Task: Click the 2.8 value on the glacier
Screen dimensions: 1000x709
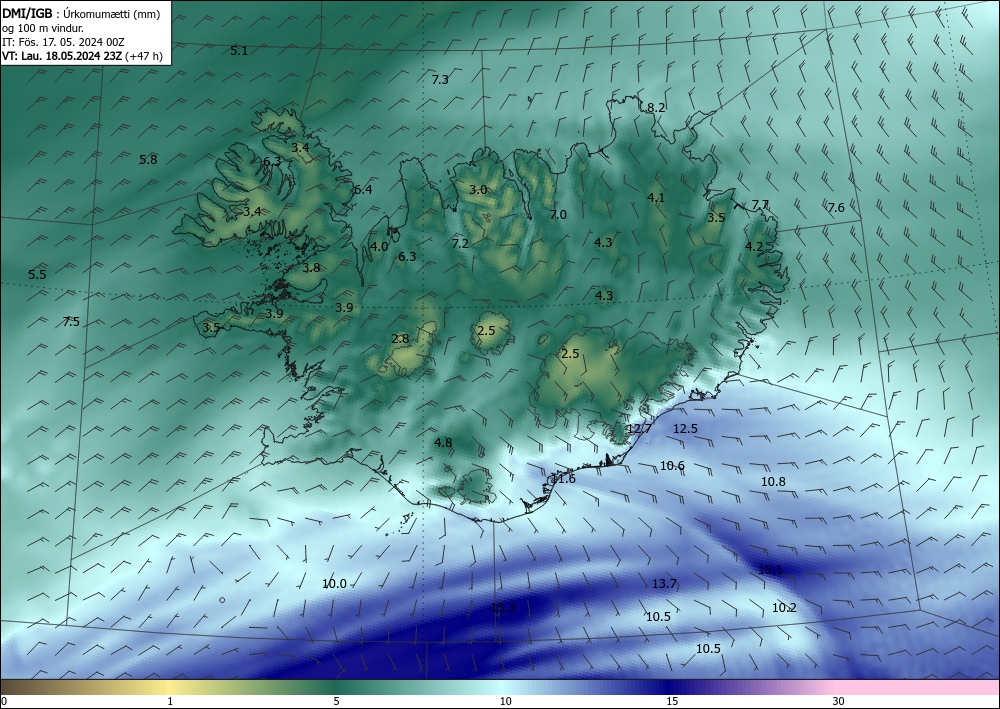Action: tap(401, 339)
